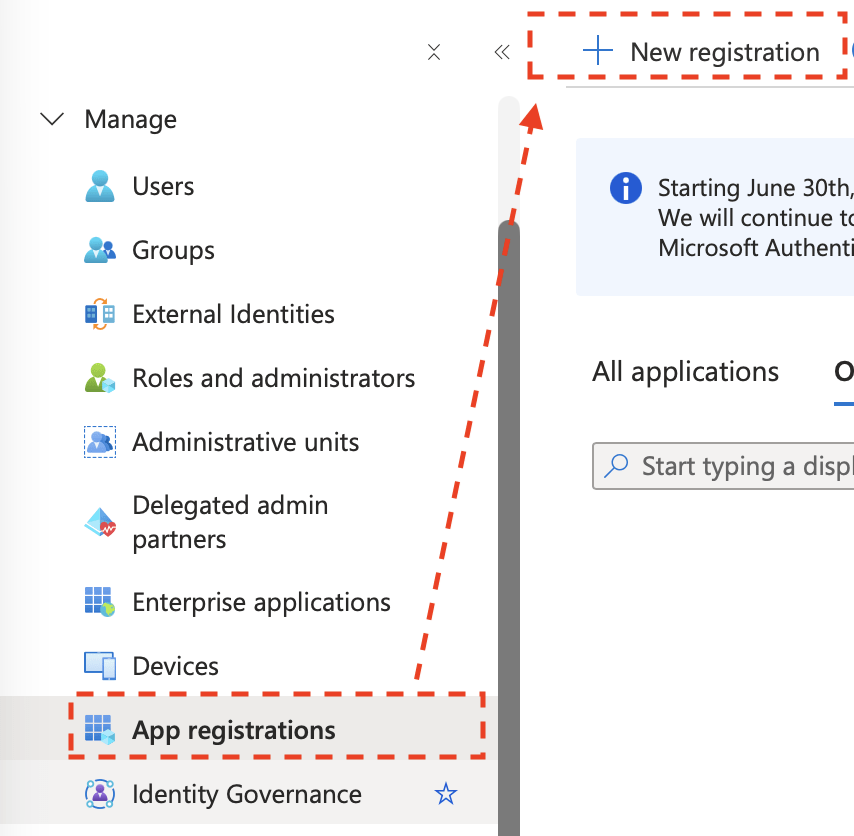Open the Groups menu entry

coord(173,250)
